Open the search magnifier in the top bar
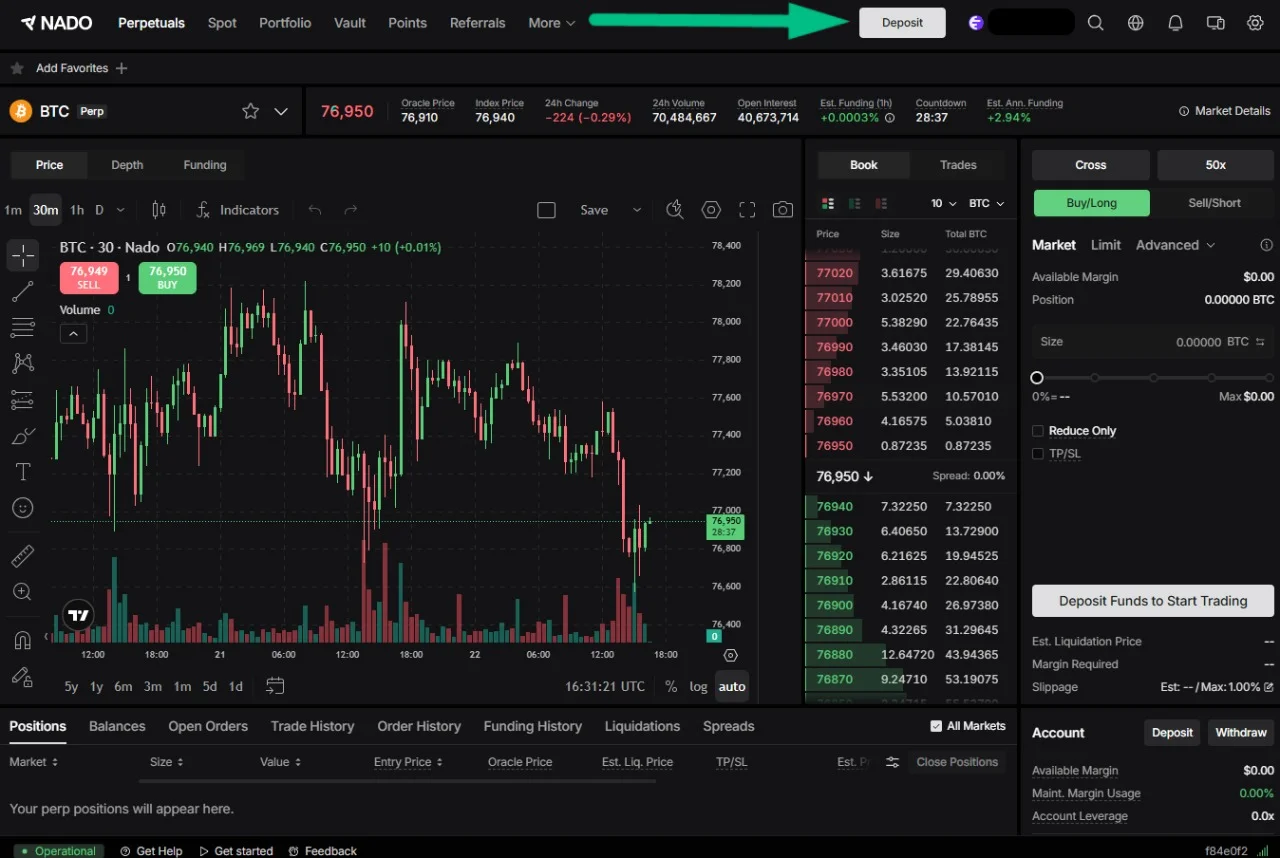Screen dimensions: 1280x858 point(1096,23)
